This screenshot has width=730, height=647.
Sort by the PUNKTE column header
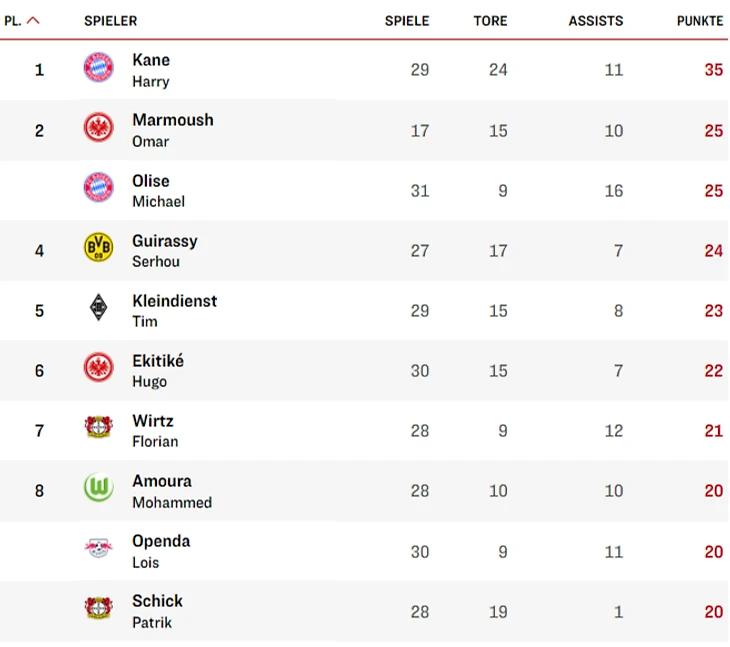click(x=699, y=20)
